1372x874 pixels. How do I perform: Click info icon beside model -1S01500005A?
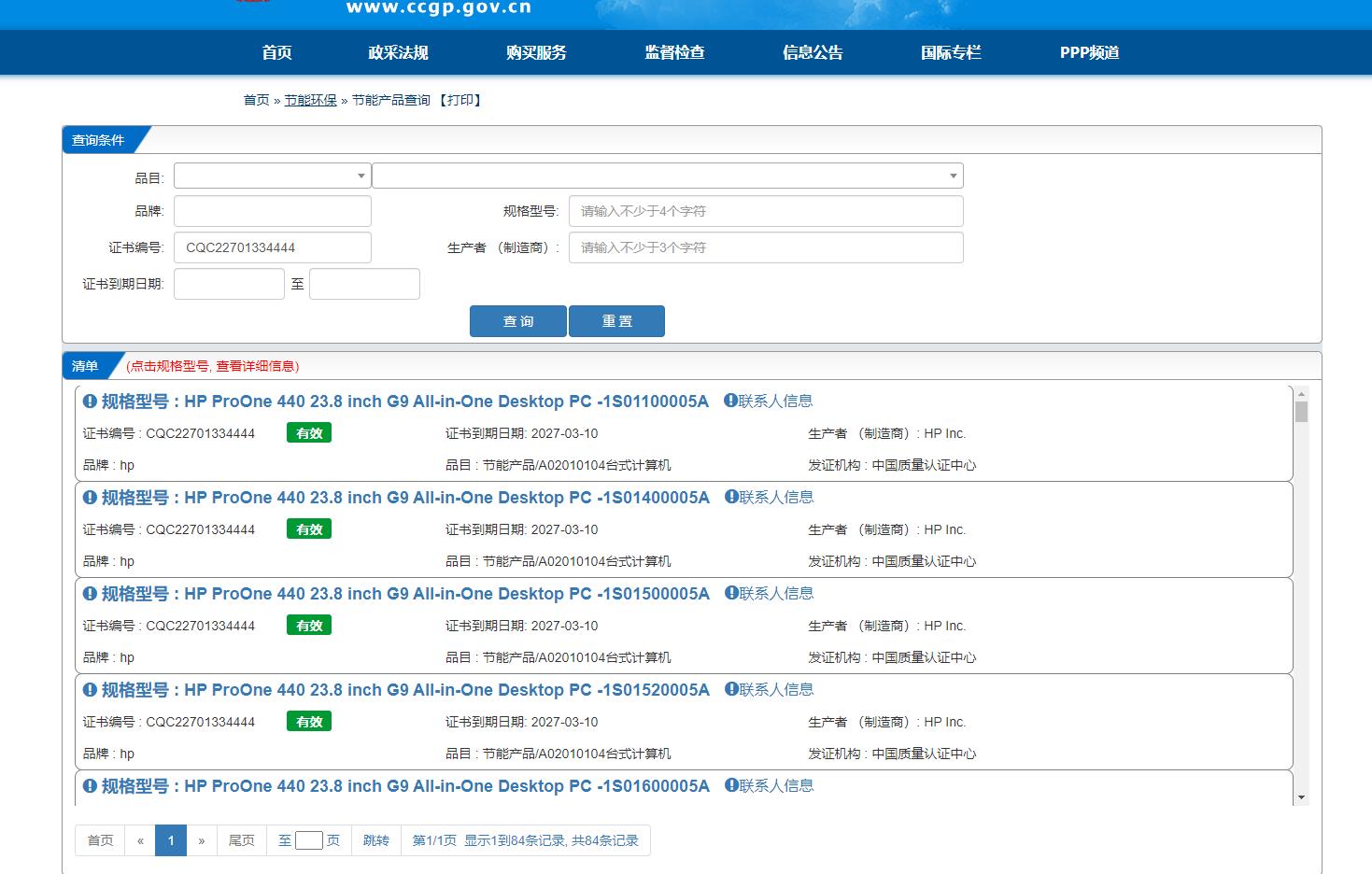coord(90,594)
